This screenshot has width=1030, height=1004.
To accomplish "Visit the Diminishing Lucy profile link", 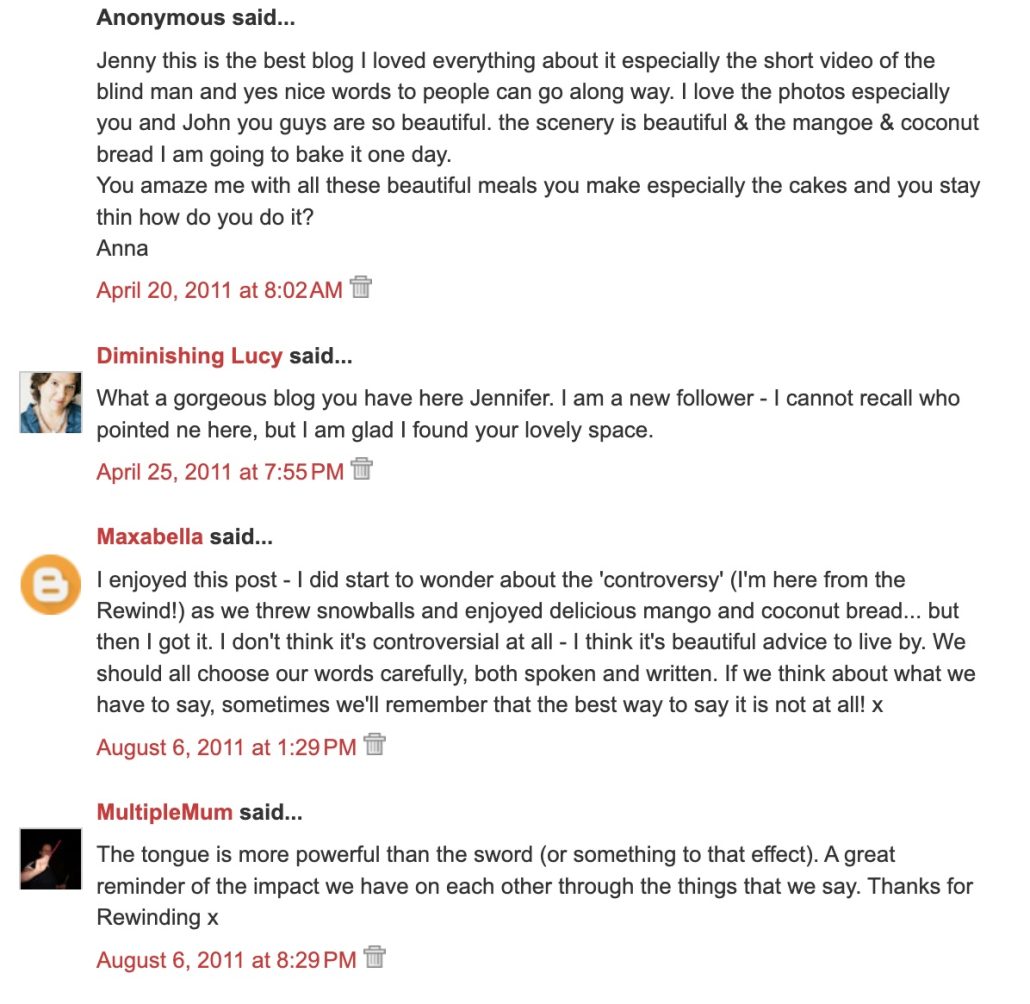I will [189, 356].
